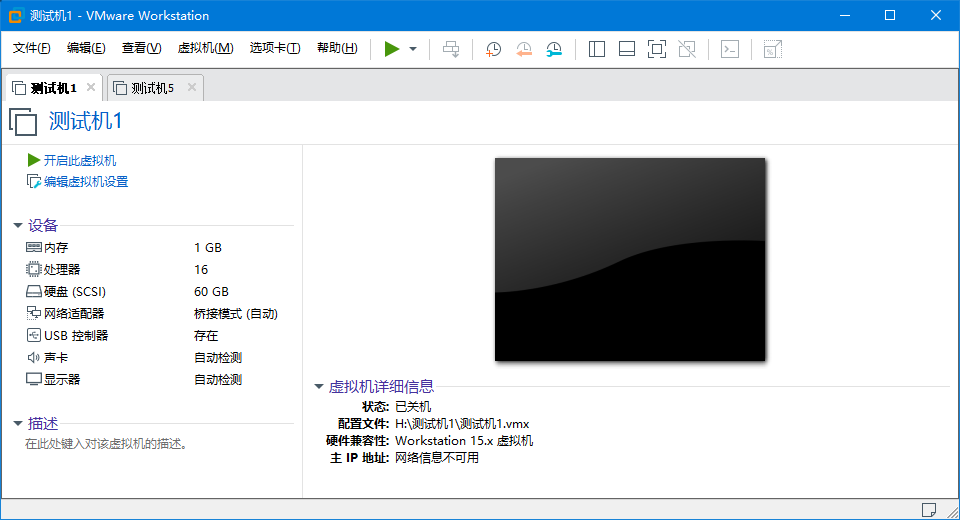Click the 1 GB memory value
The width and height of the screenshot is (960, 520).
[x=208, y=247]
